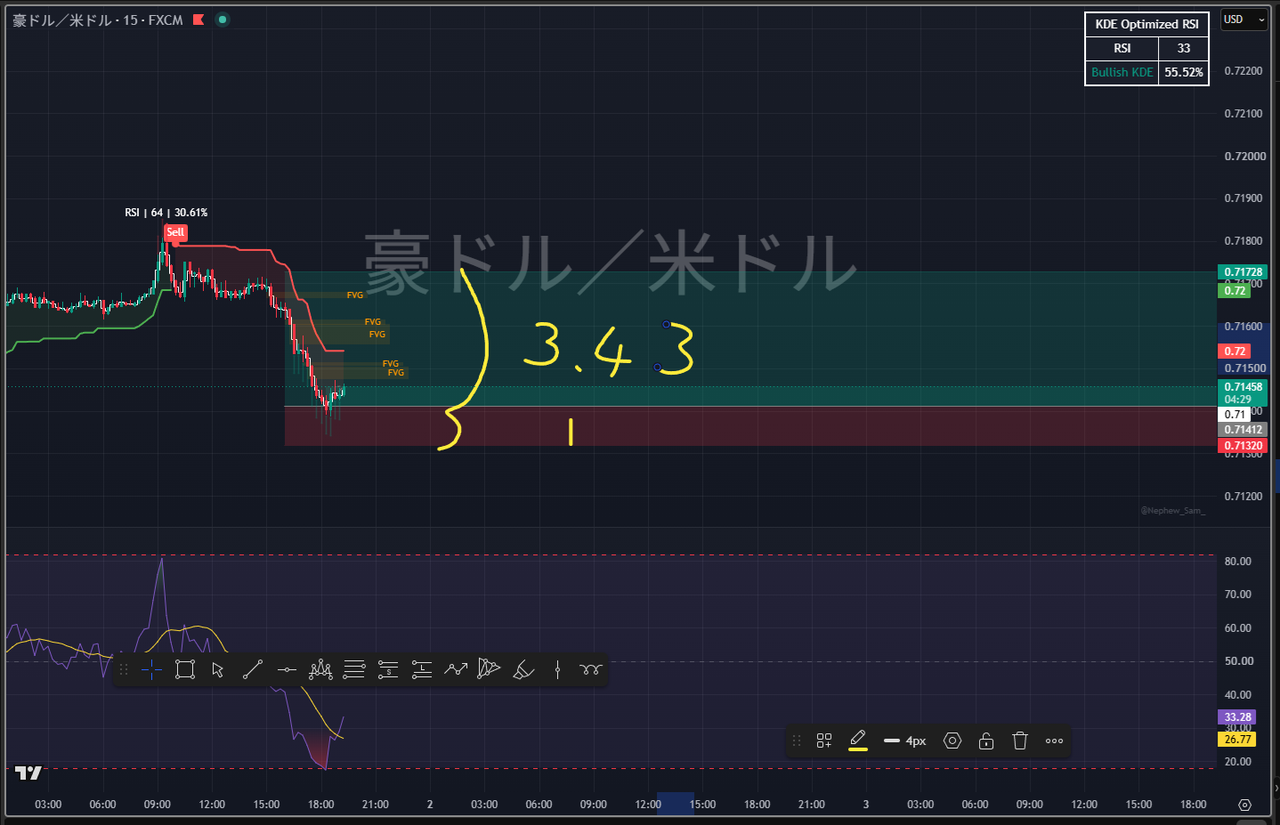Click the 55.52% table value
This screenshot has height=825, width=1280.
click(x=1184, y=72)
